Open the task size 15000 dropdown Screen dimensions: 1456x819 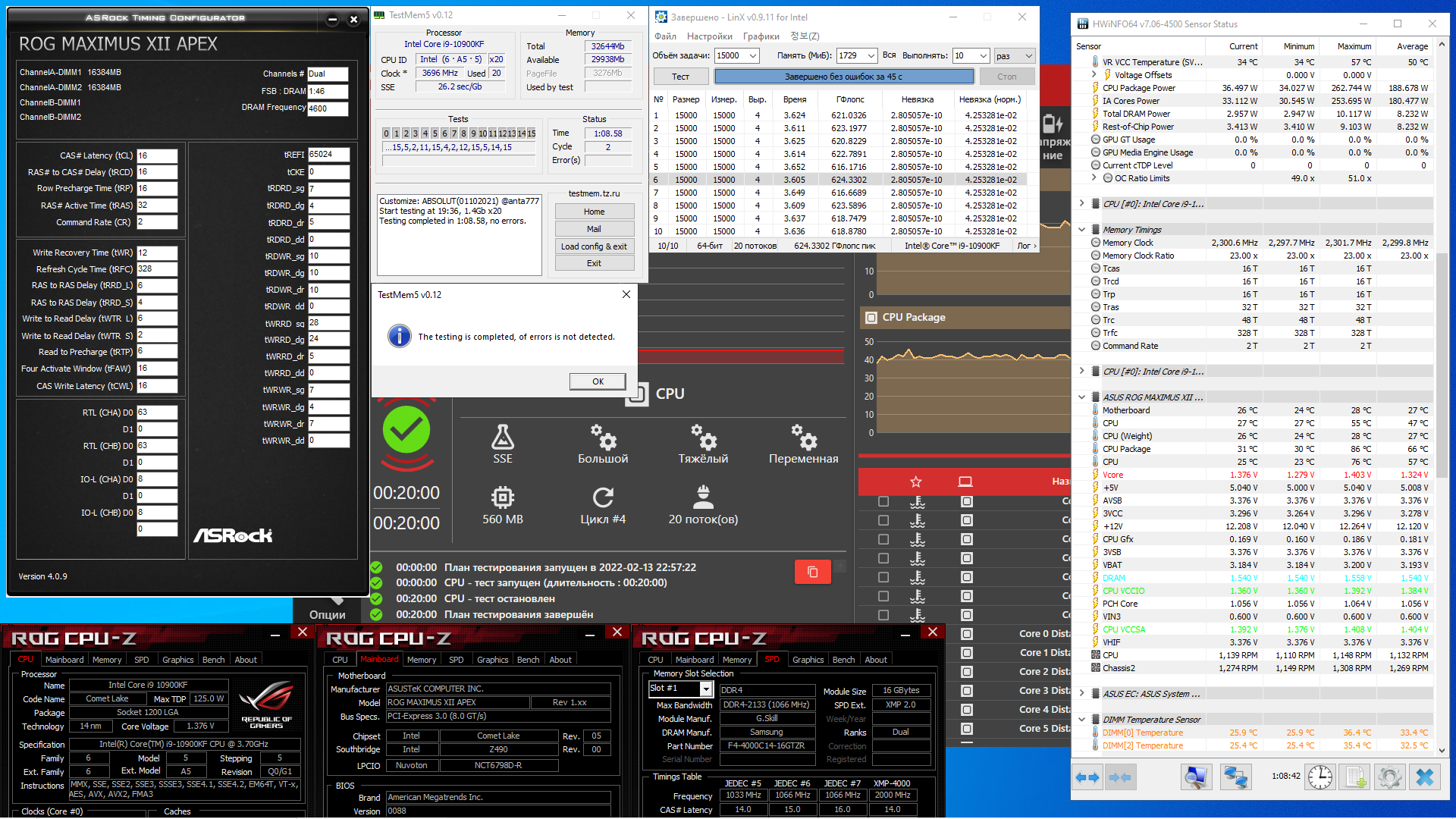[752, 55]
